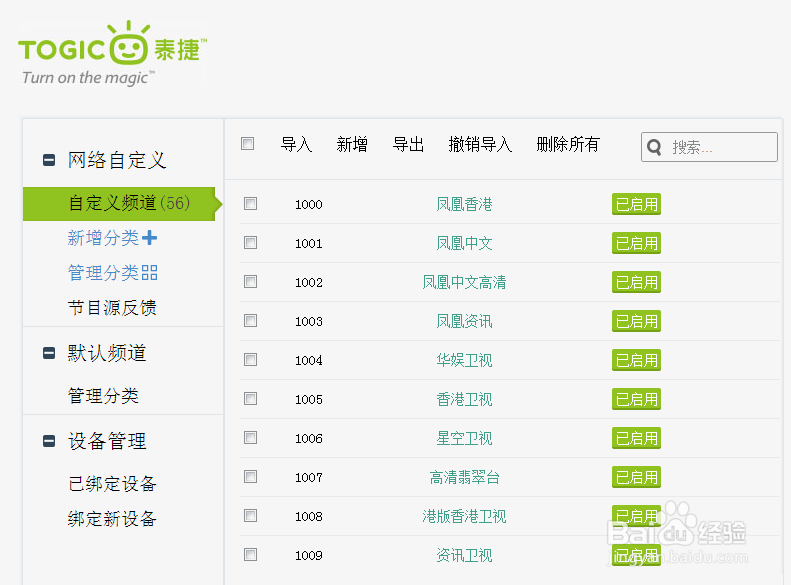Check the box for channel 1005

[x=250, y=399]
